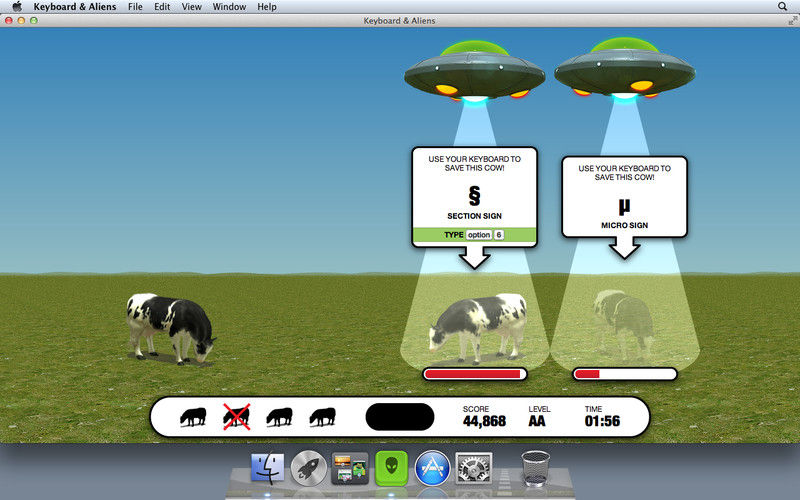Click the down arrow below the section sign card
The height and width of the screenshot is (500, 800).
(x=474, y=258)
